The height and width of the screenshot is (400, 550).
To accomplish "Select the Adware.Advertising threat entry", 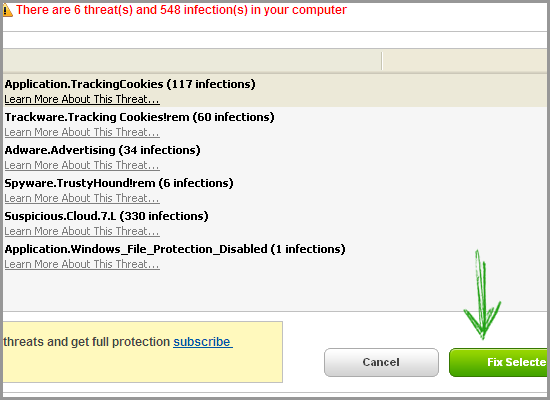I will [102, 150].
